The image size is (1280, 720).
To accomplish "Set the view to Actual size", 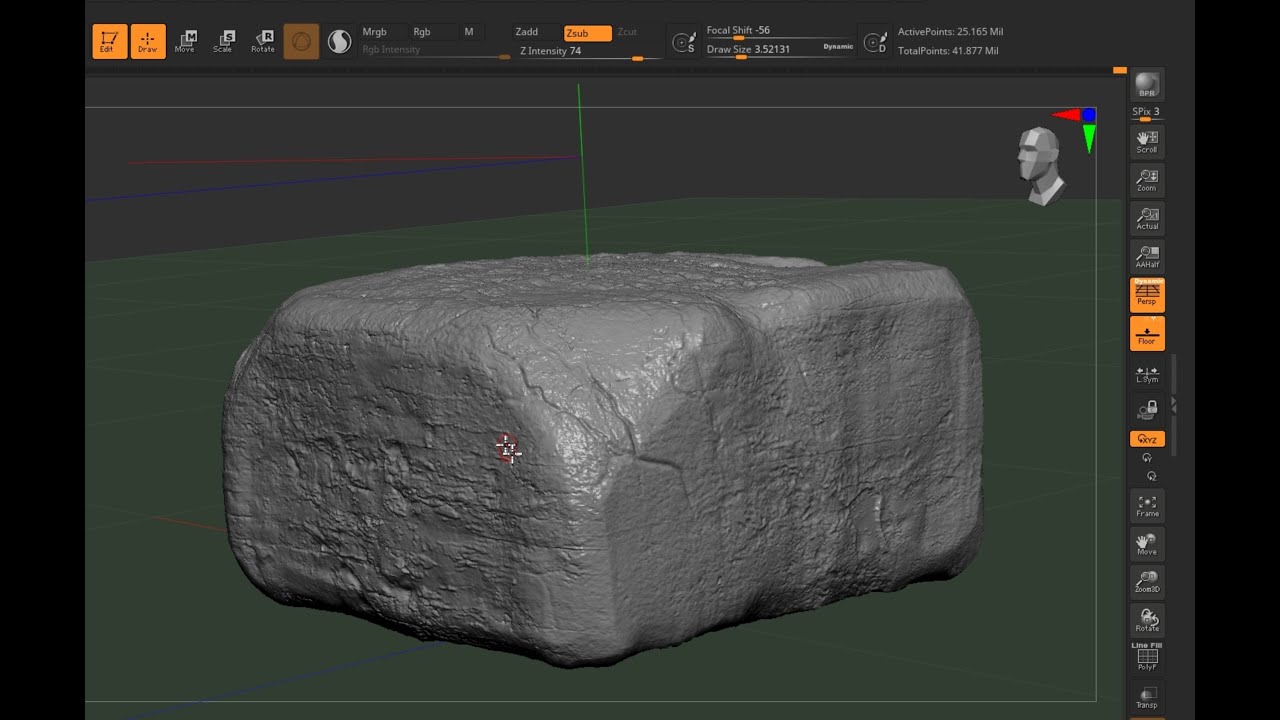I will [x=1147, y=218].
